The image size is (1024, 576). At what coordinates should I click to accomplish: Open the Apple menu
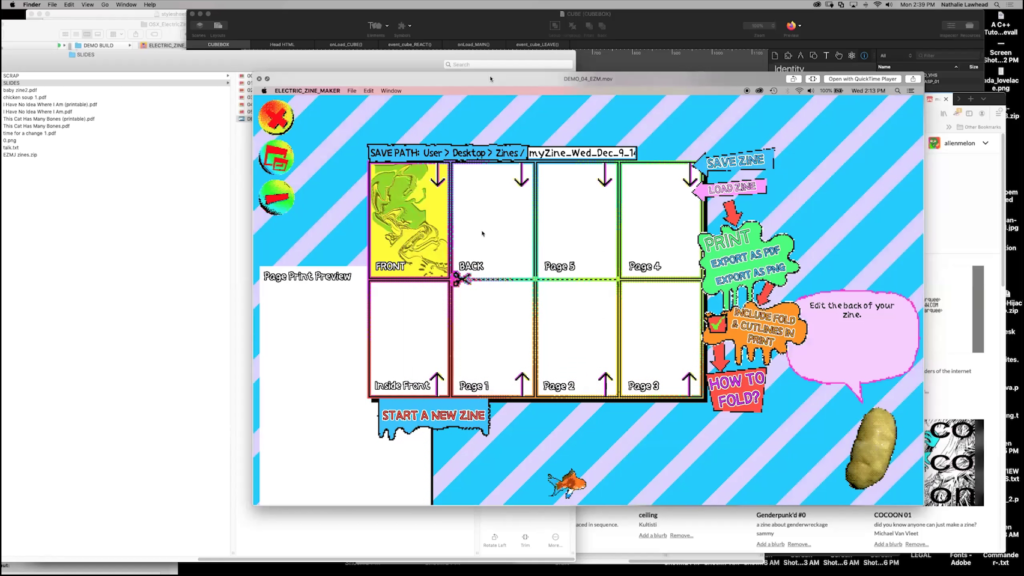point(12,5)
